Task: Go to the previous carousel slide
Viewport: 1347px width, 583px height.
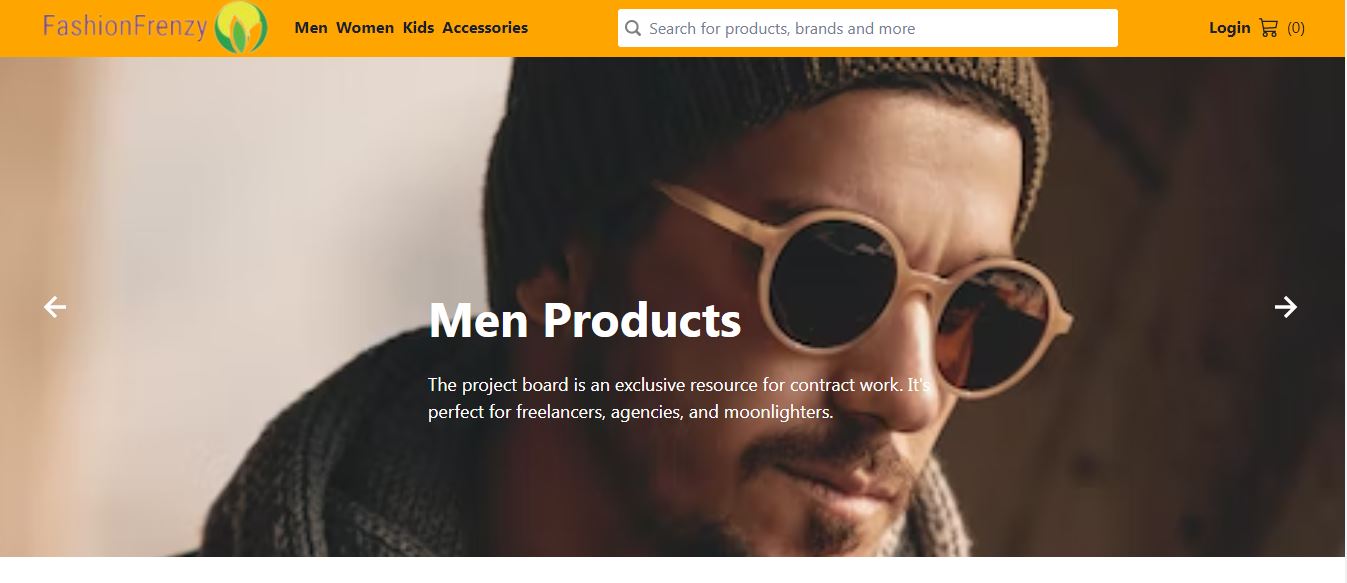Action: [55, 307]
